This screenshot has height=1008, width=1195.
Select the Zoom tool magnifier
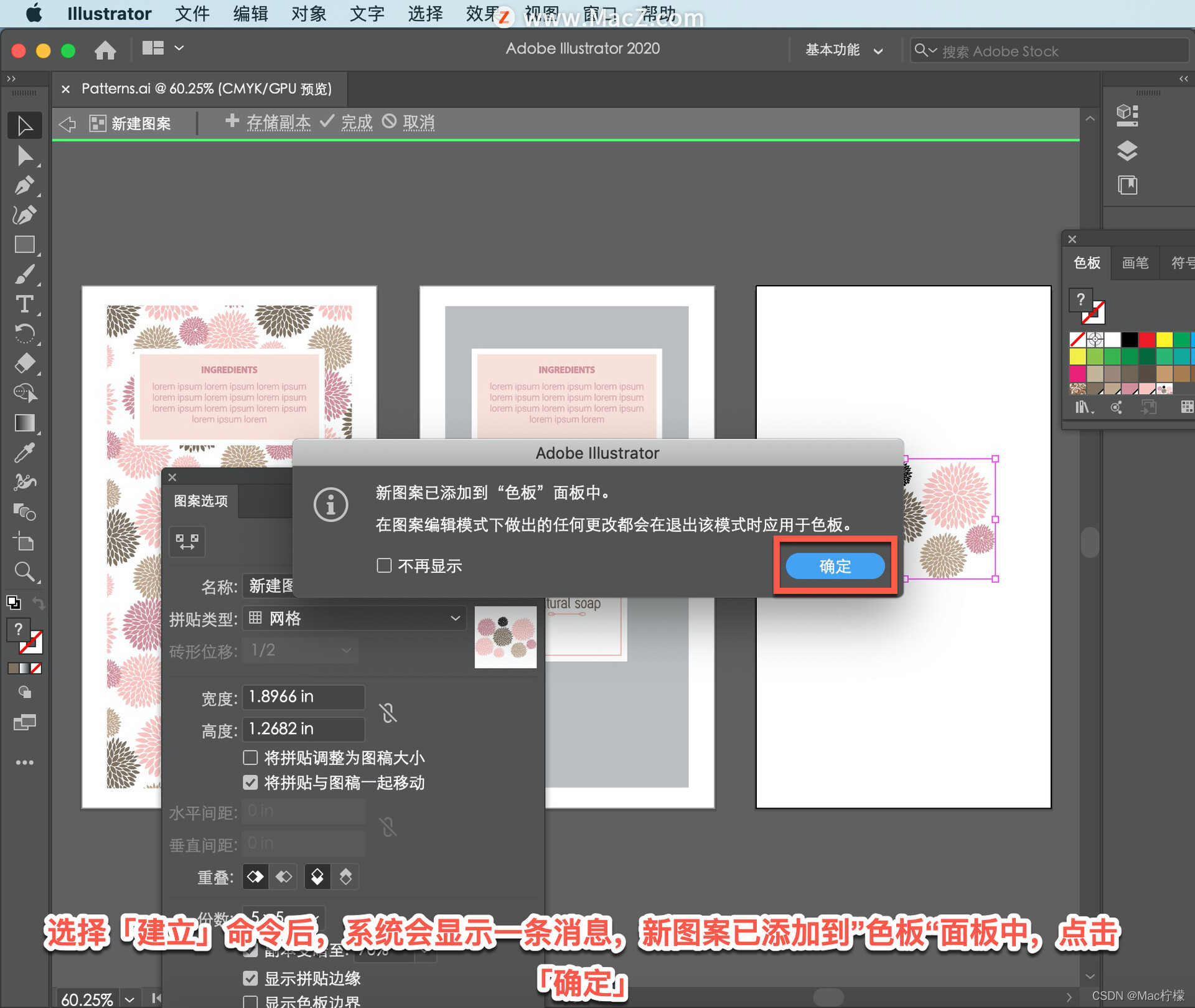(x=25, y=572)
